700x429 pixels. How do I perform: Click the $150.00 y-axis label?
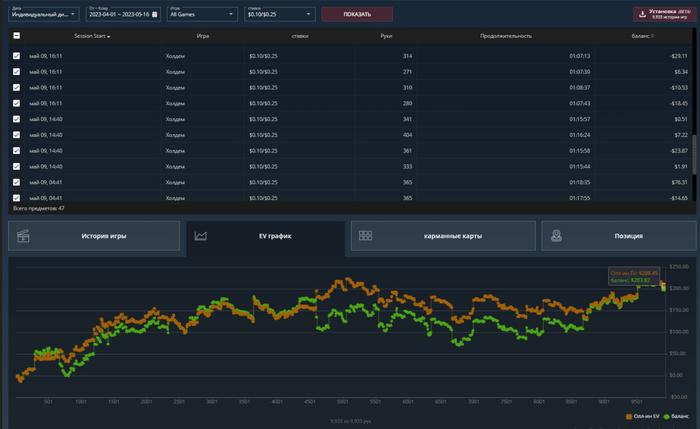(x=679, y=310)
